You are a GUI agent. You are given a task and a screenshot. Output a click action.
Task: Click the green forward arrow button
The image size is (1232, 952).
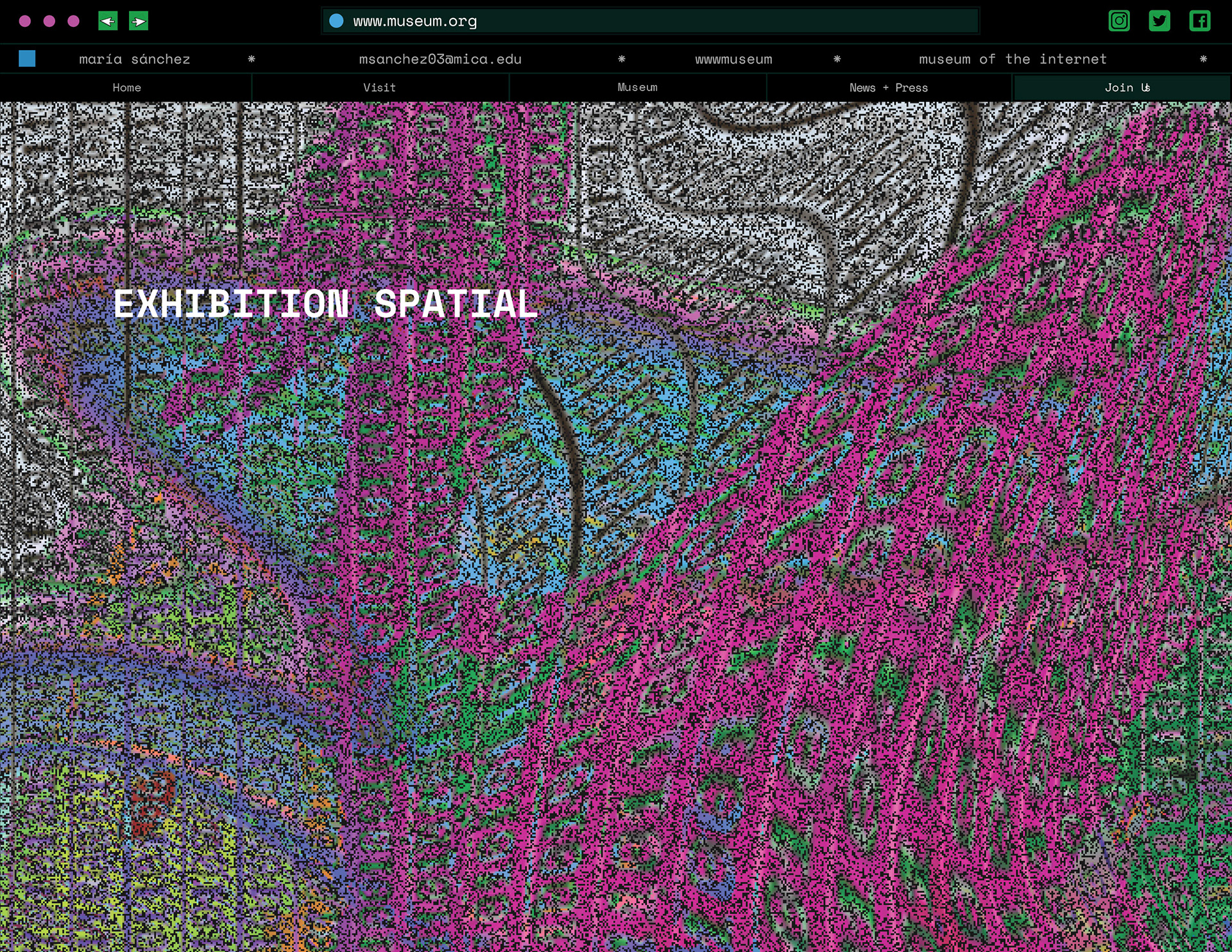click(139, 21)
